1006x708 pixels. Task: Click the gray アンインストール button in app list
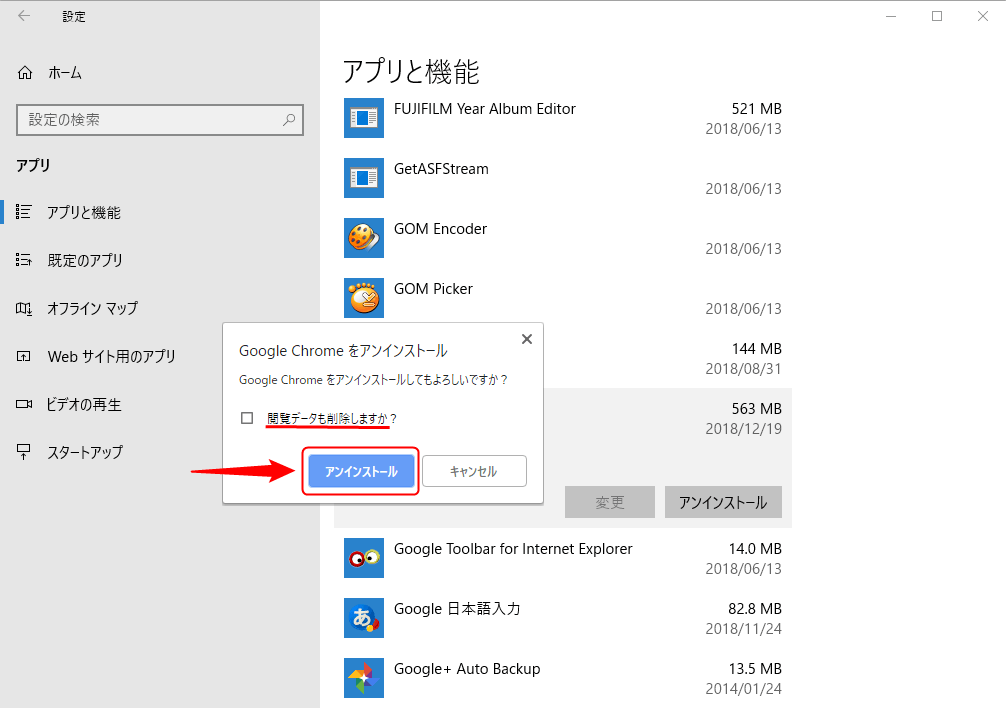click(723, 502)
